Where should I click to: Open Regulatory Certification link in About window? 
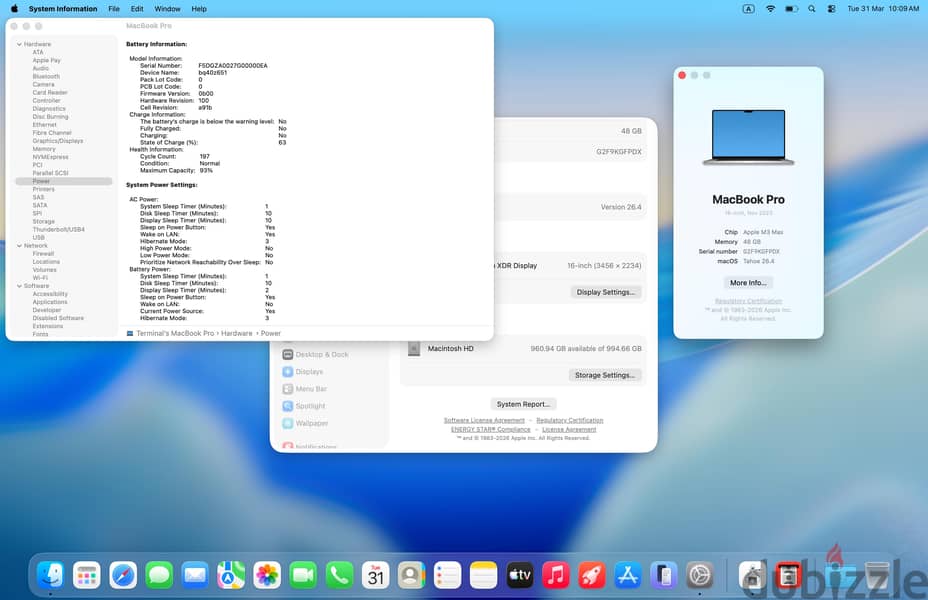748,301
